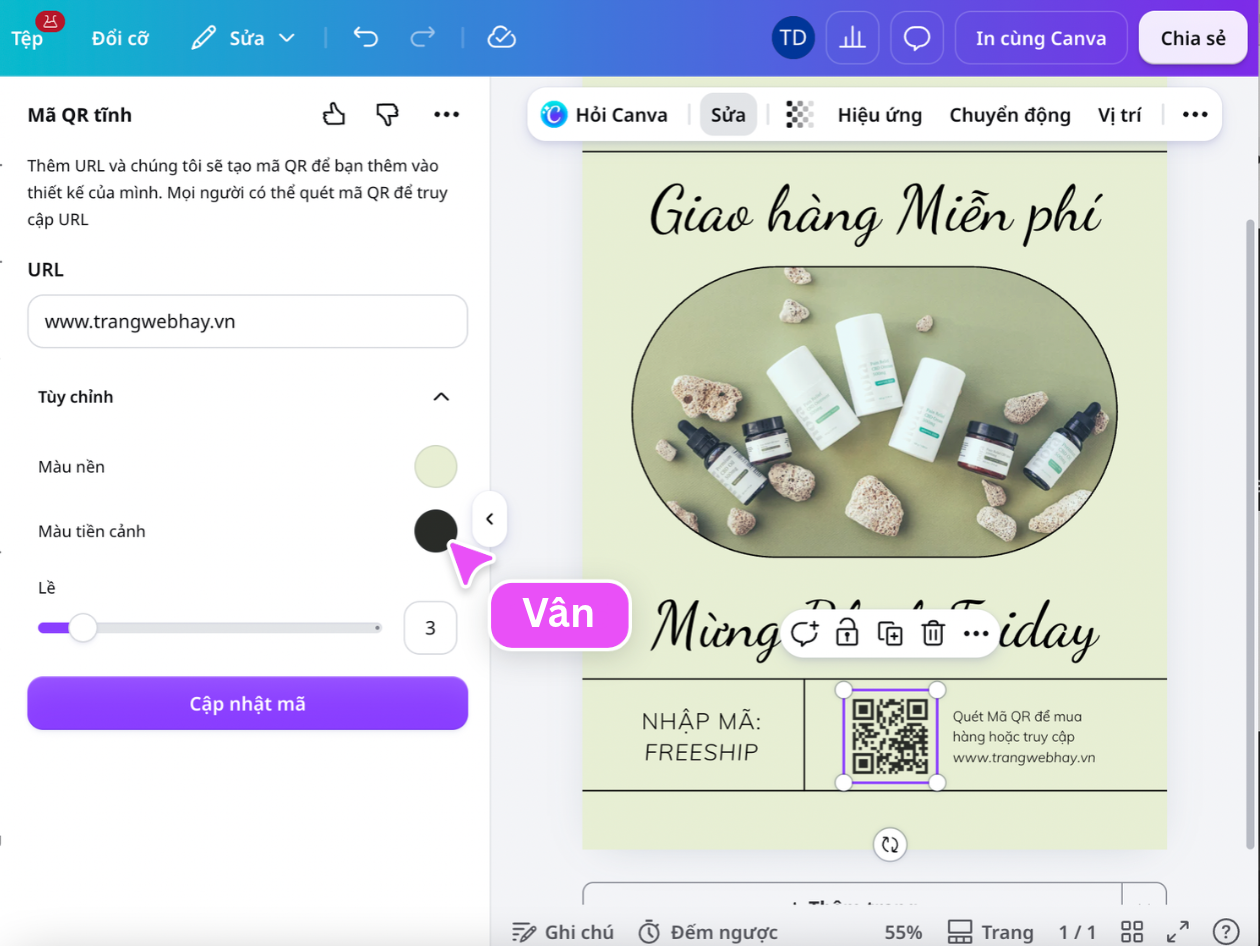The width and height of the screenshot is (1260, 946).
Task: Click the URL input field
Action: [x=247, y=321]
